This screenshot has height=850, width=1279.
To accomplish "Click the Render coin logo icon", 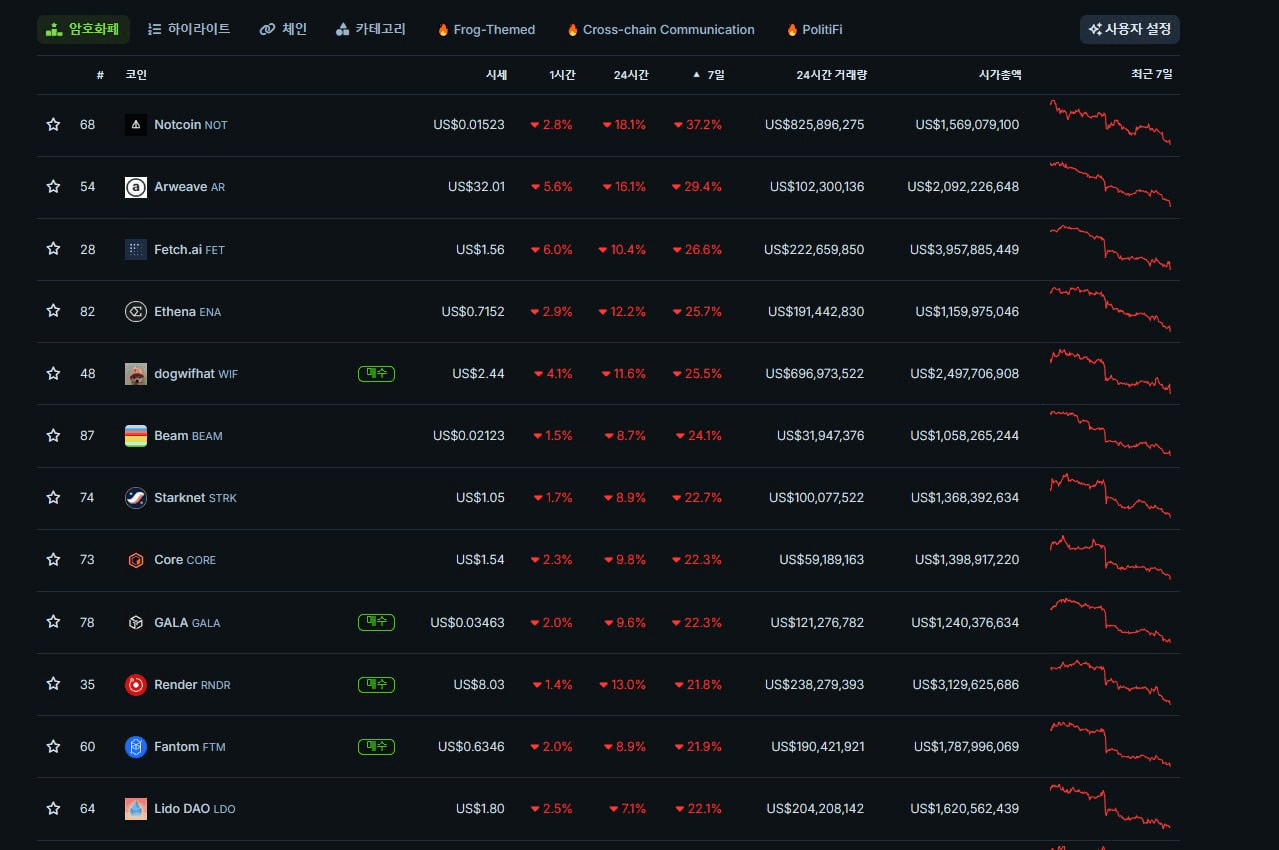I will click(136, 685).
